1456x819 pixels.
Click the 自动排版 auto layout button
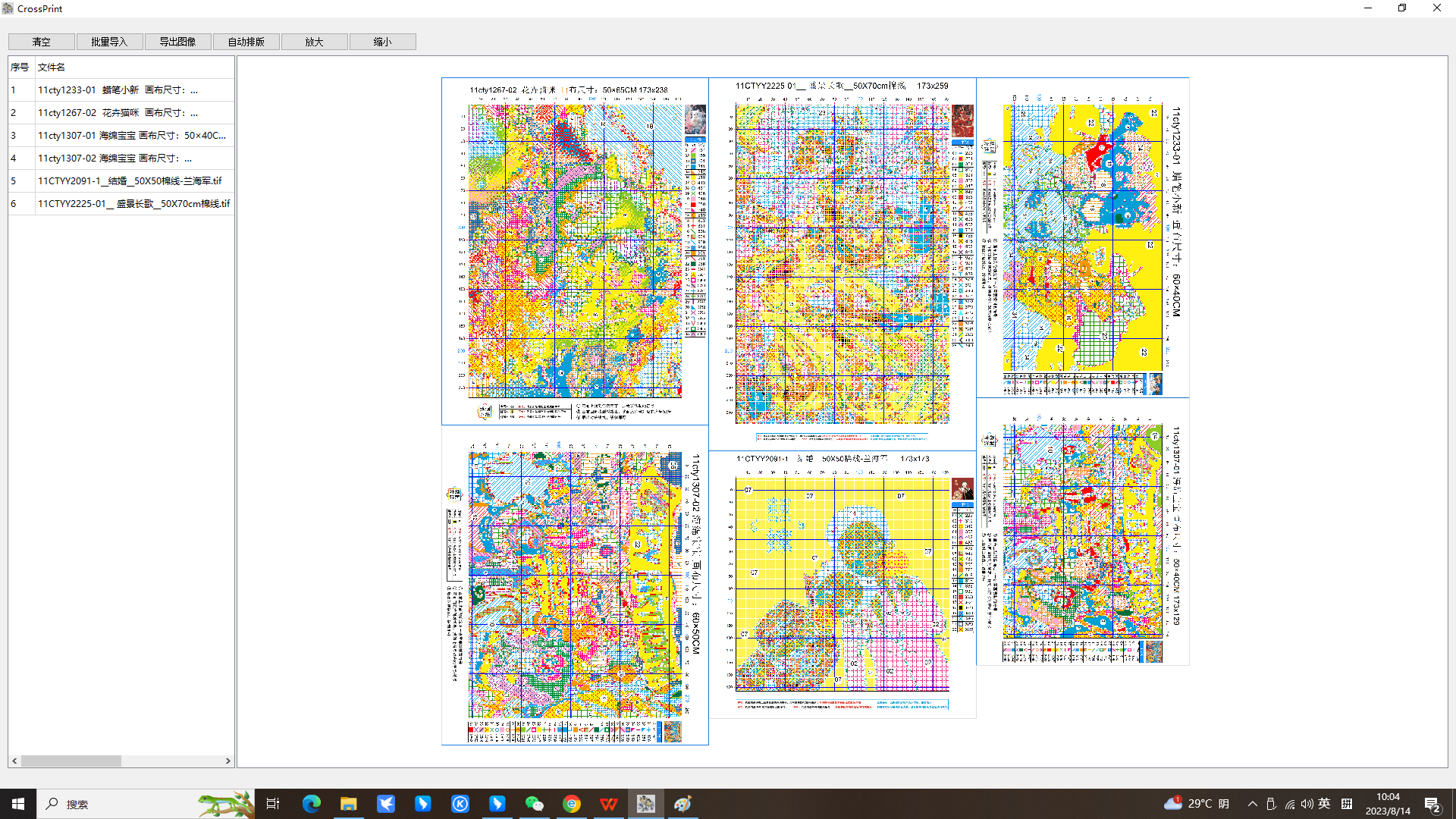[x=246, y=42]
